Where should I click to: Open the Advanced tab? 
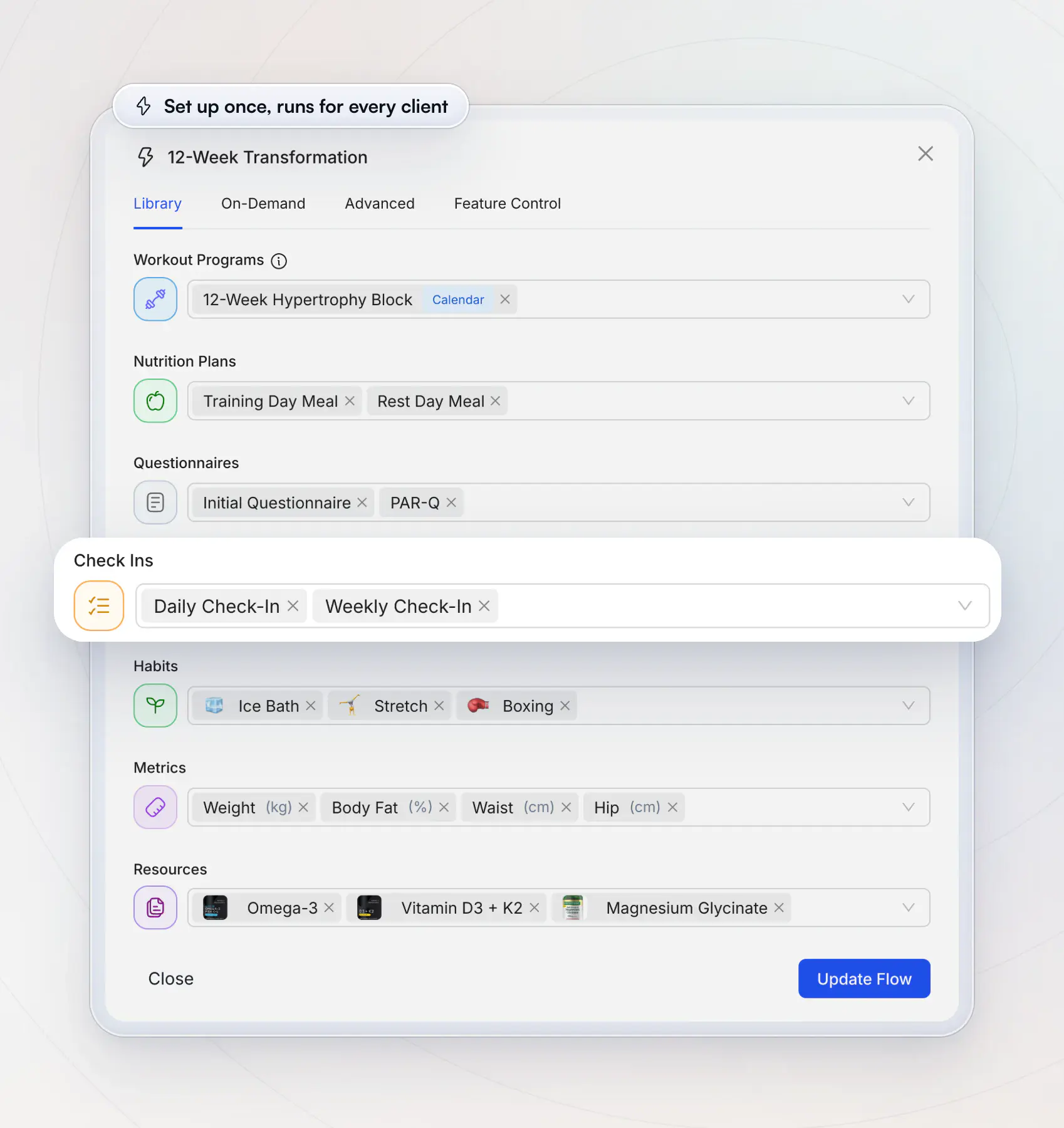(380, 204)
